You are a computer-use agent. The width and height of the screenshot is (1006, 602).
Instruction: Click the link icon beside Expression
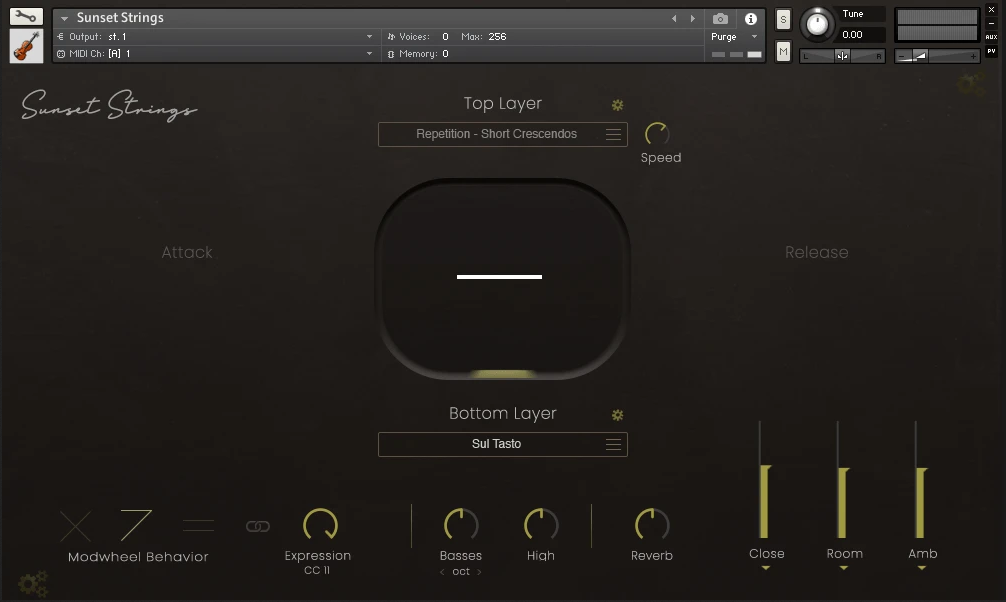(256, 526)
